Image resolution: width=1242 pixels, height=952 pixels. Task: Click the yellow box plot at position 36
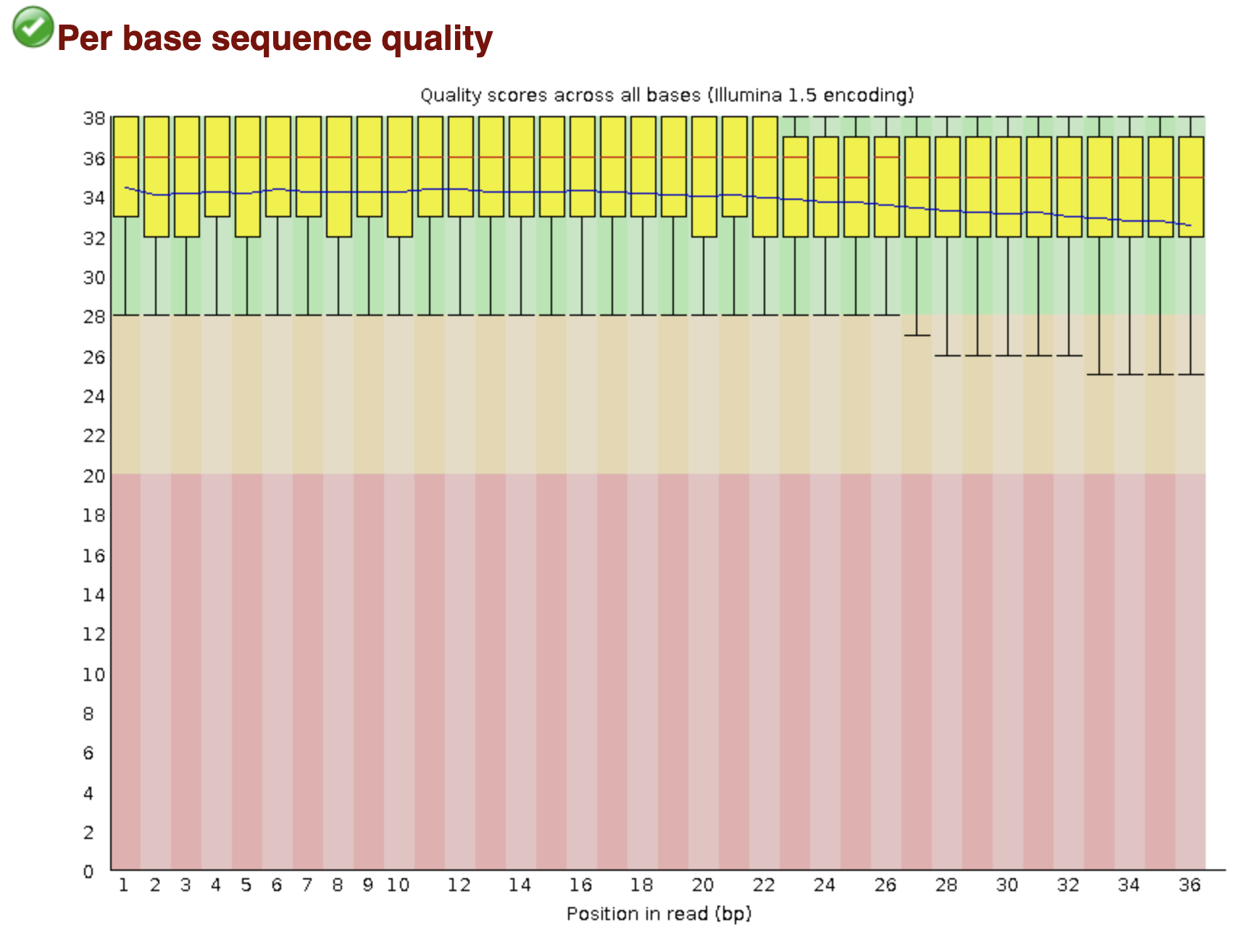pyautogui.click(x=1191, y=186)
